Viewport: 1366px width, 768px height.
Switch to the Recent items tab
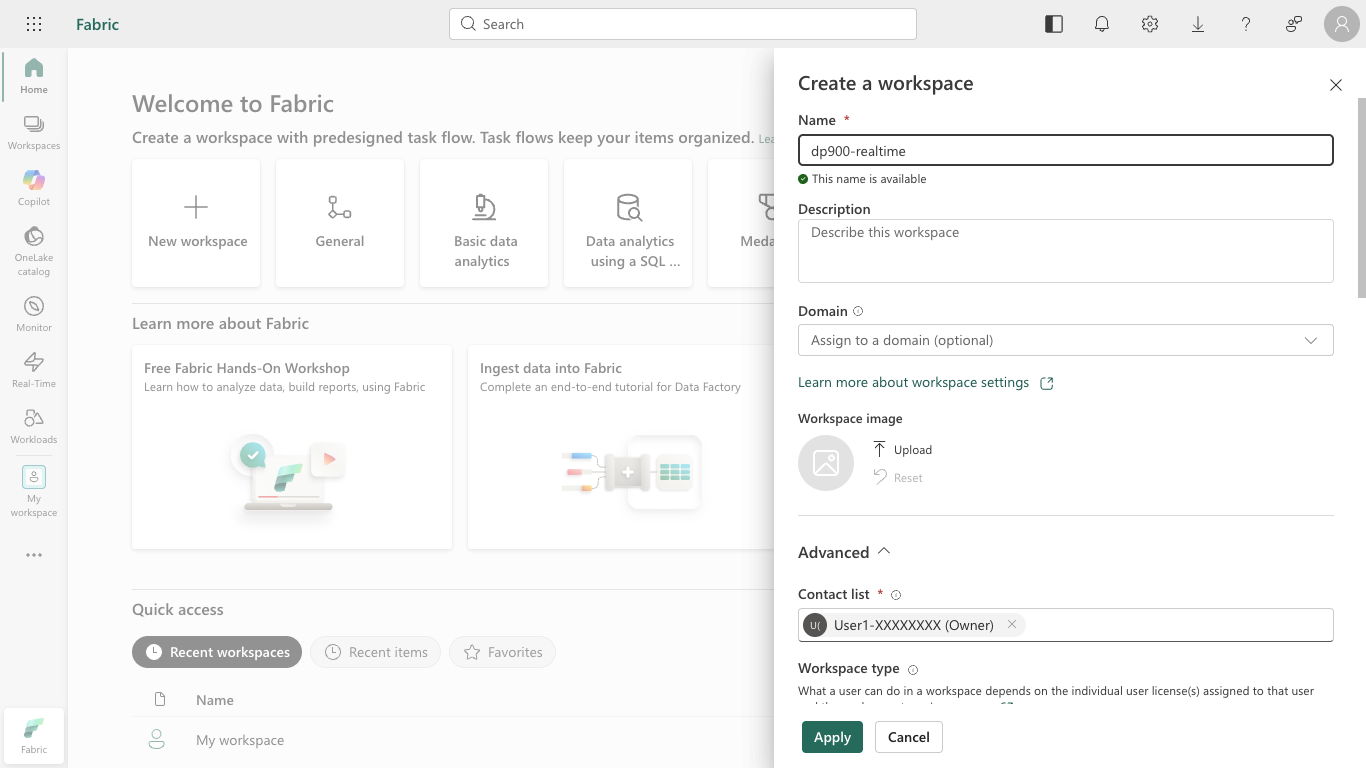pyautogui.click(x=376, y=652)
